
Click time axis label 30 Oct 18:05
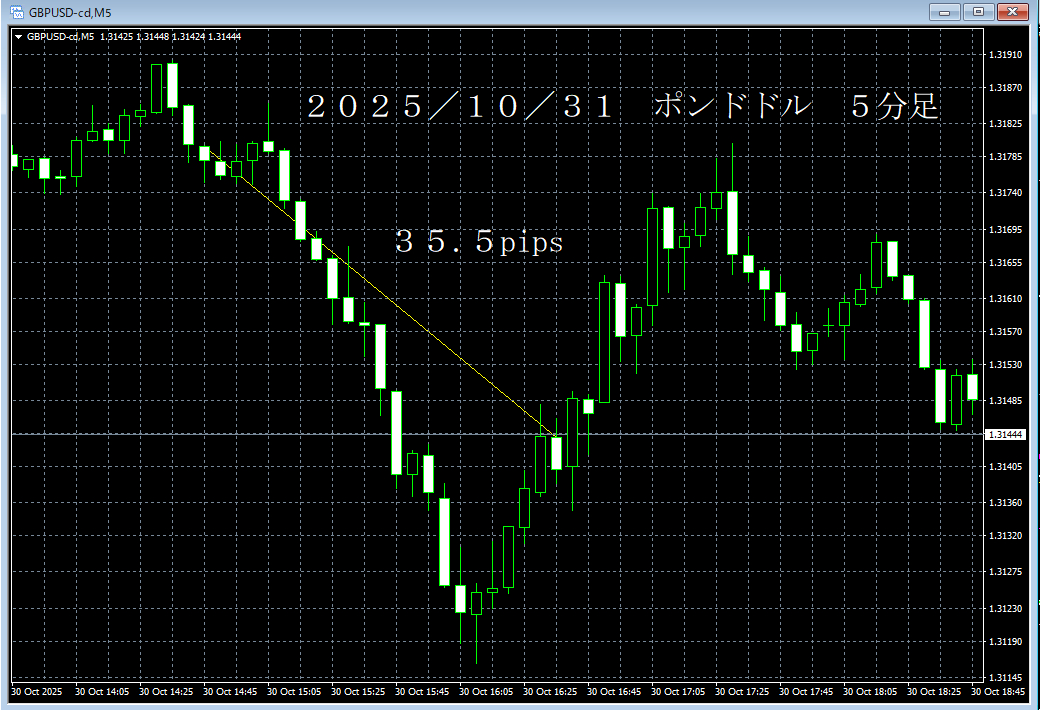click(x=870, y=692)
